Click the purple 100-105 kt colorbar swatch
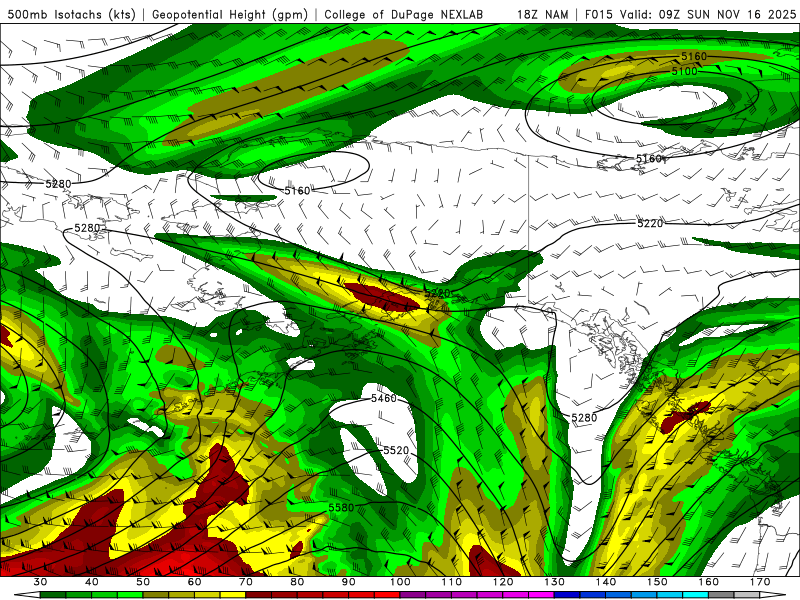The height and width of the screenshot is (600, 800). point(413,595)
